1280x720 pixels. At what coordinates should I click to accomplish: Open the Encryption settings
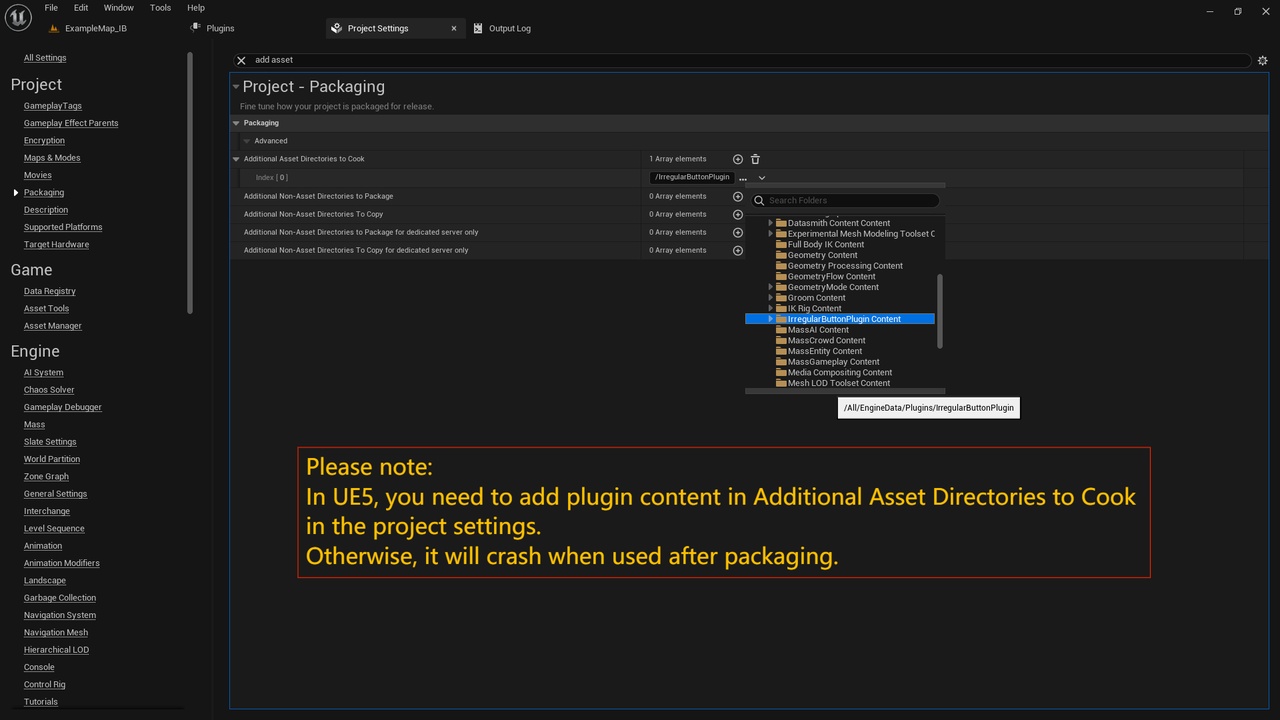pyautogui.click(x=44, y=141)
